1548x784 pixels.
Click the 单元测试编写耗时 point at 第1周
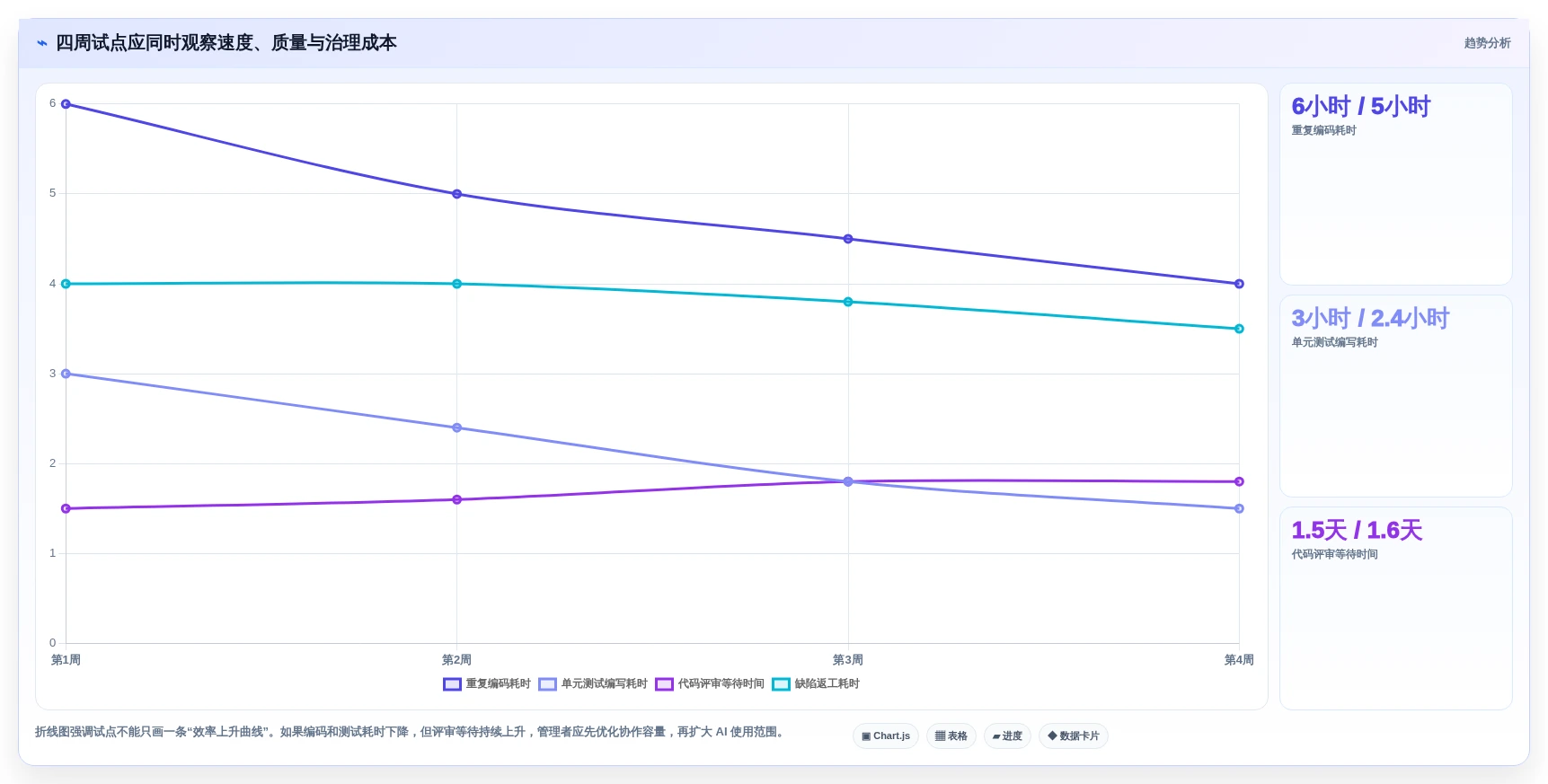[66, 374]
